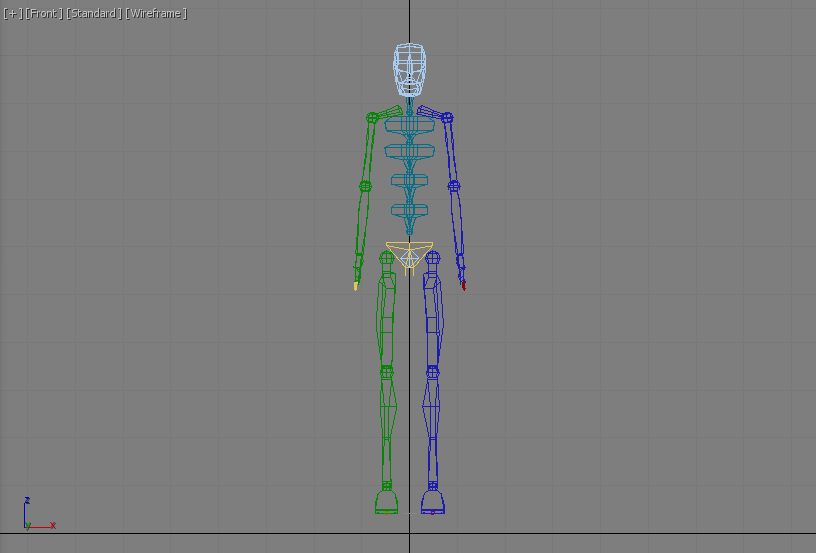
Task: Select the yellow pelvis triangle of biped
Action: click(410, 254)
